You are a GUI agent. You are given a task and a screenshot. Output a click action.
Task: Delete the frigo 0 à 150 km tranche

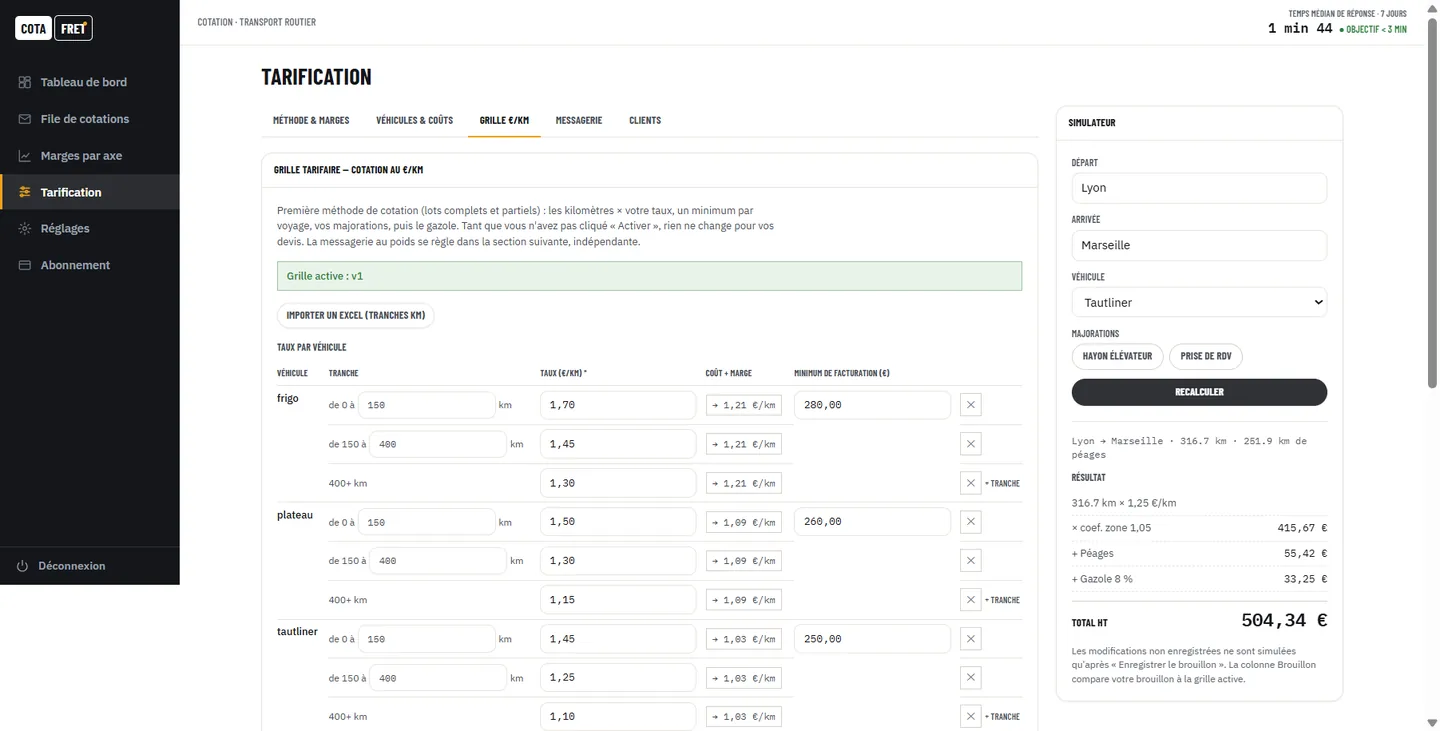point(970,405)
